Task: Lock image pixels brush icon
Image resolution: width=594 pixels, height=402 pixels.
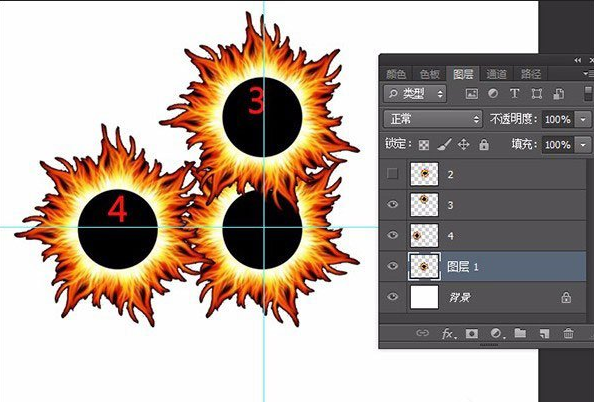Action: [444, 144]
